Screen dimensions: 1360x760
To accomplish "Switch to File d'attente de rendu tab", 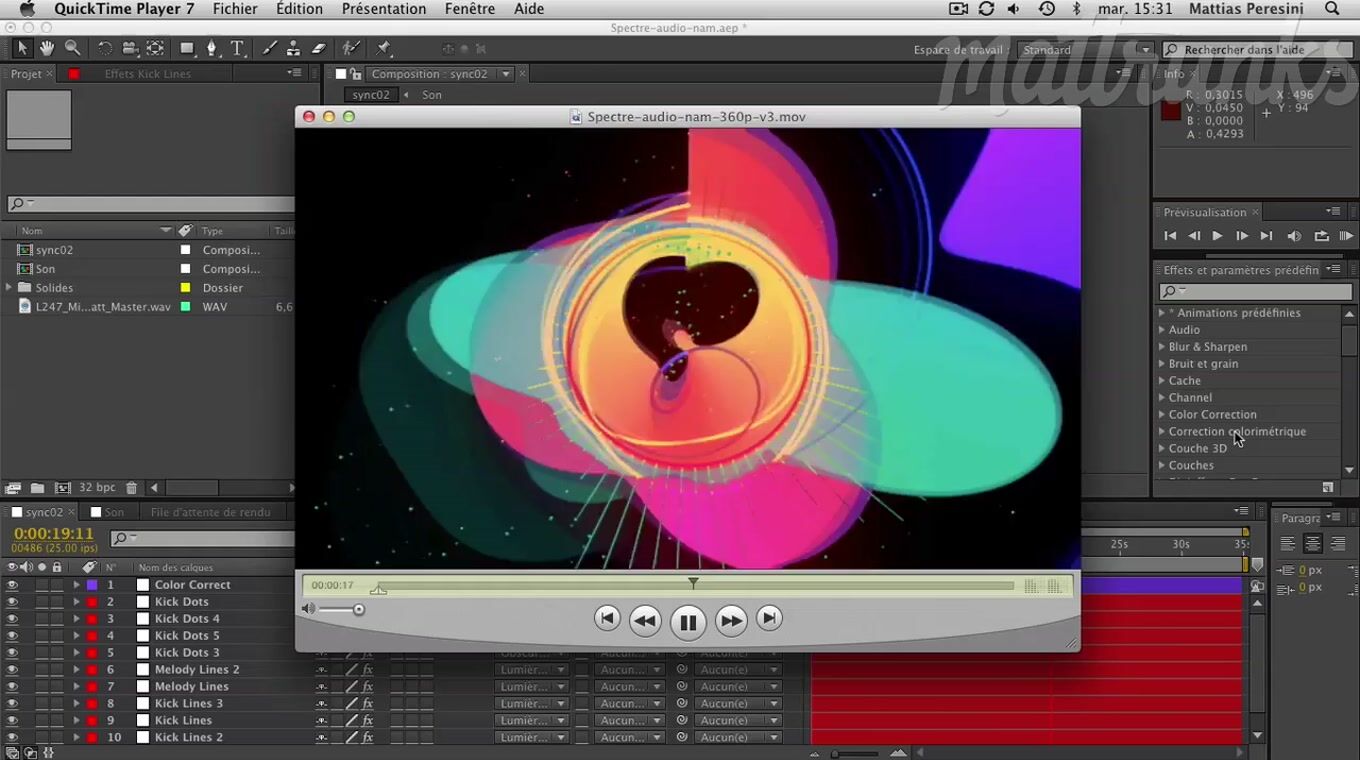I will pyautogui.click(x=210, y=512).
